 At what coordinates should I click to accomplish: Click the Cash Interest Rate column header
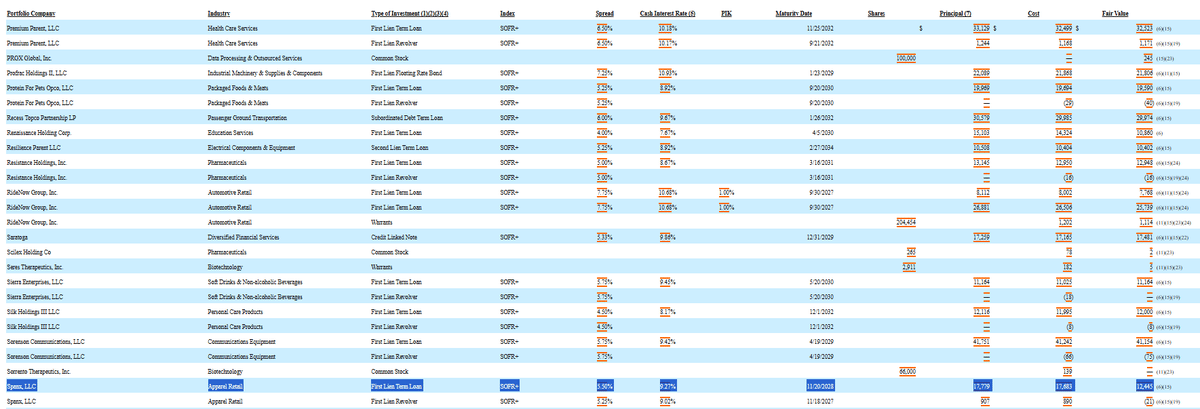pyautogui.click(x=667, y=13)
